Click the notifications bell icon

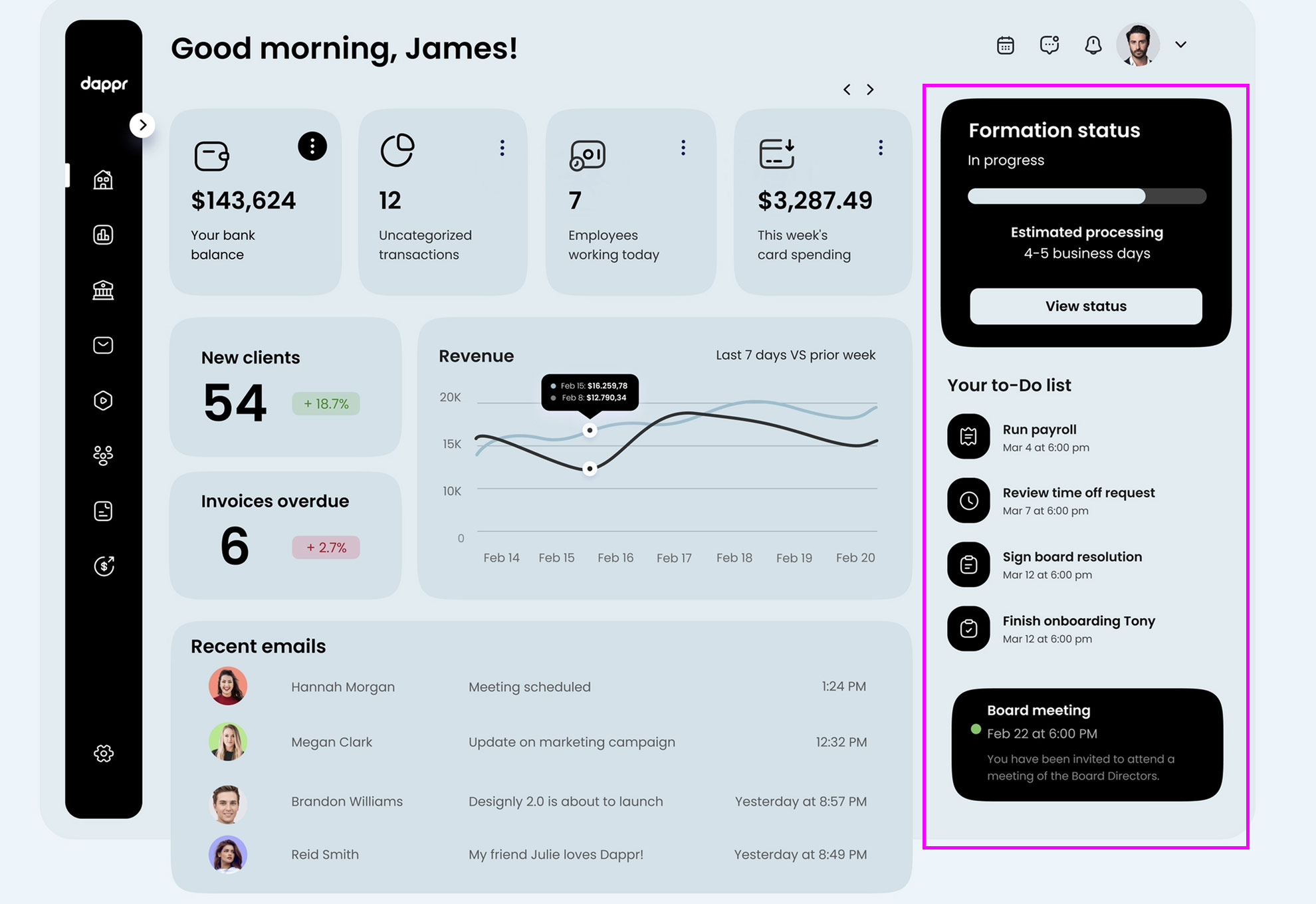[x=1093, y=45]
